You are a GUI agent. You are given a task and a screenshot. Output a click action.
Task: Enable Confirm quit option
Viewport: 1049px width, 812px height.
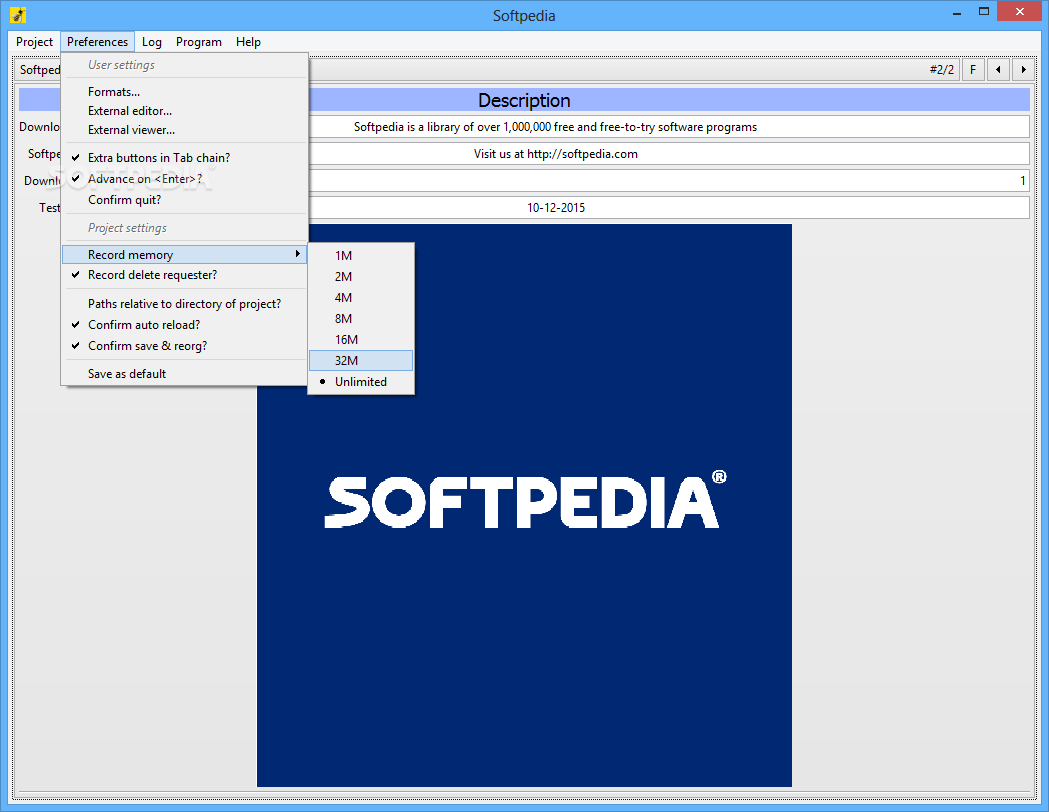click(185, 200)
